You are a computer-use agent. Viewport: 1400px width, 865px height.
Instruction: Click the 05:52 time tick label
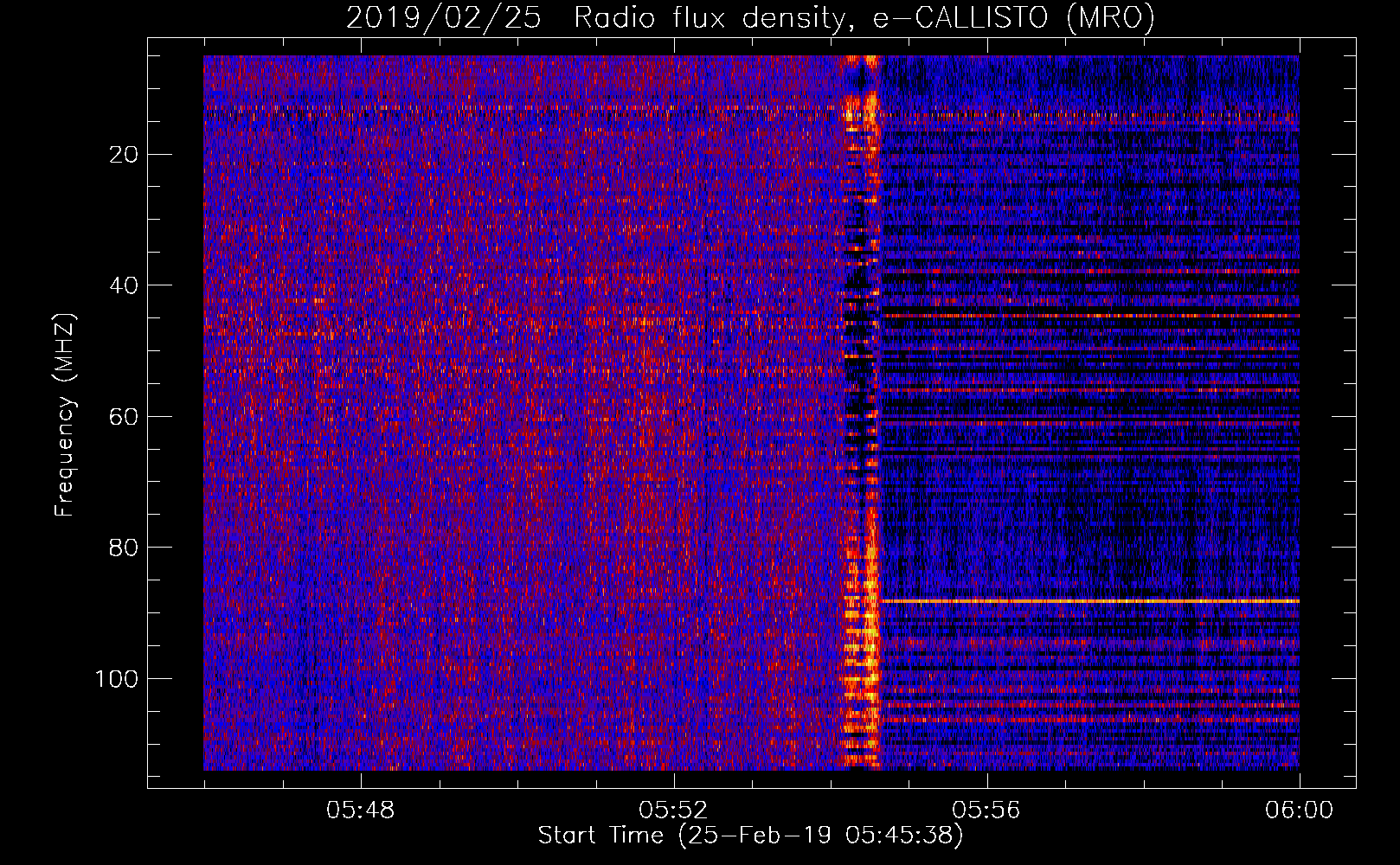(673, 810)
